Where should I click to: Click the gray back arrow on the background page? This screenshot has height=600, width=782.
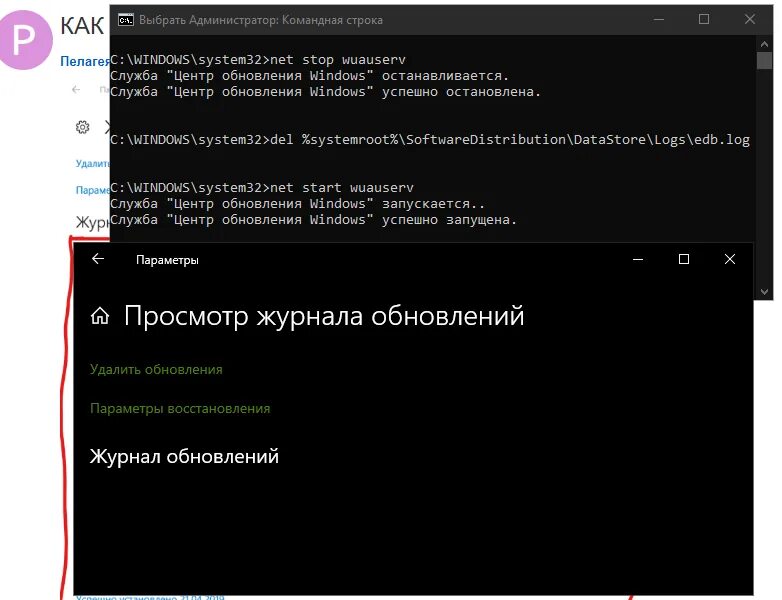point(76,90)
